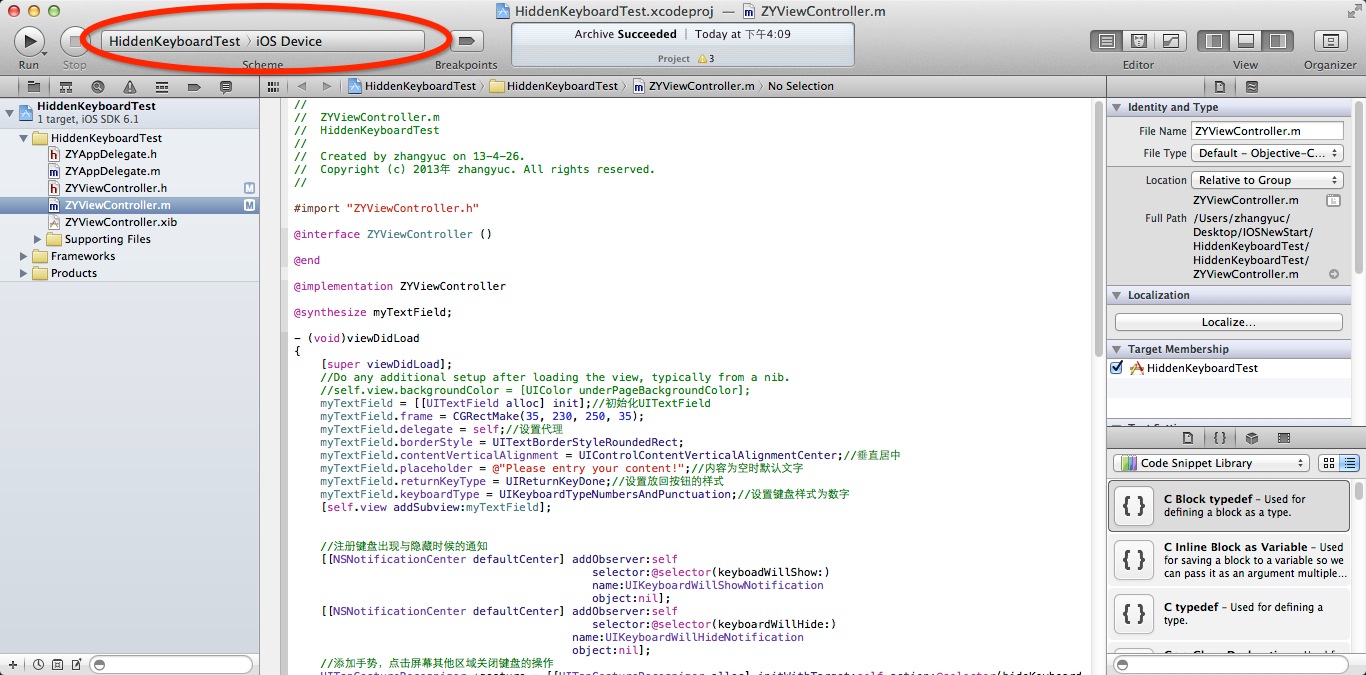The width and height of the screenshot is (1366, 675).
Task: Click ZYViewController.m in jump bar
Action: (x=693, y=86)
